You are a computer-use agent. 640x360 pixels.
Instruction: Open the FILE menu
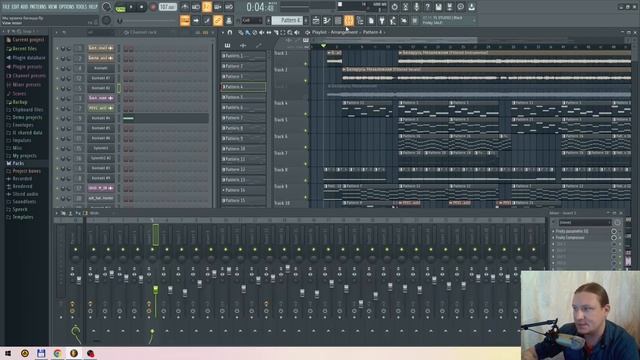tap(6, 7)
